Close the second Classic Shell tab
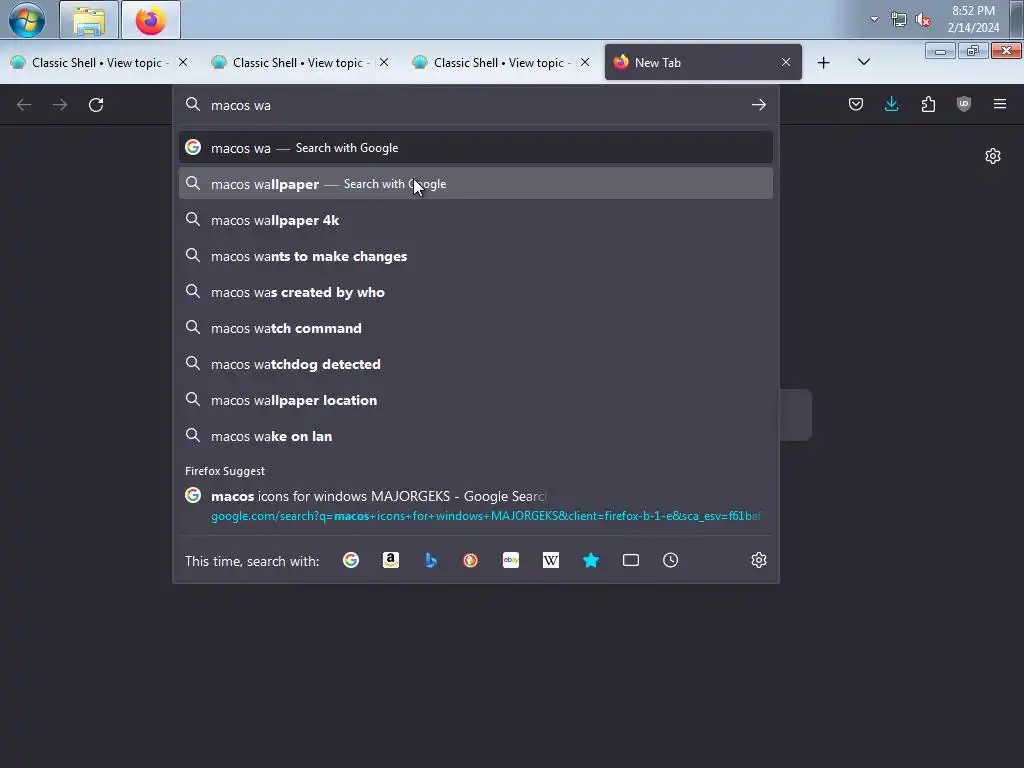 tap(384, 62)
